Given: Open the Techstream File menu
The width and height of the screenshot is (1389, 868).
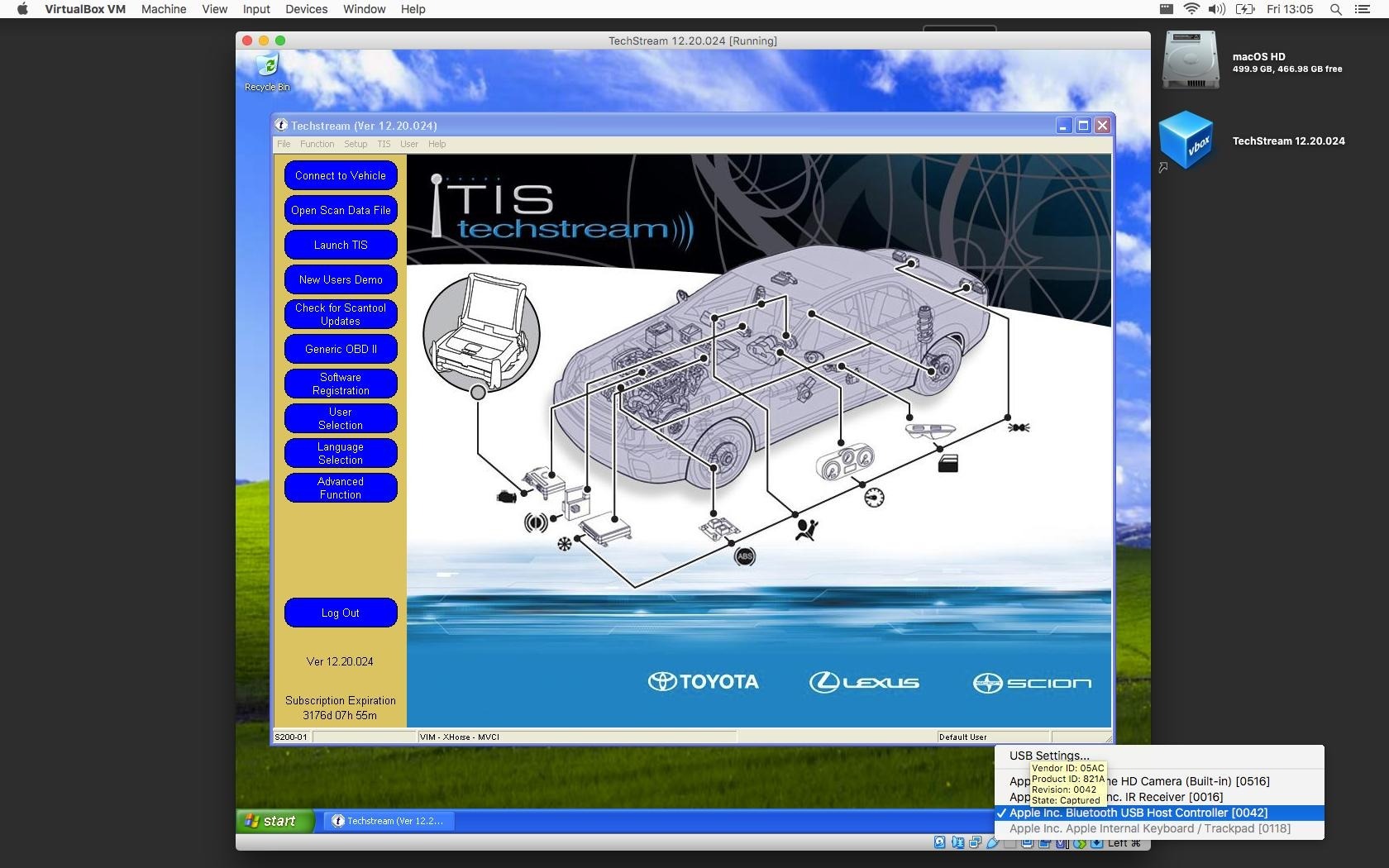Looking at the screenshot, I should pos(284,144).
